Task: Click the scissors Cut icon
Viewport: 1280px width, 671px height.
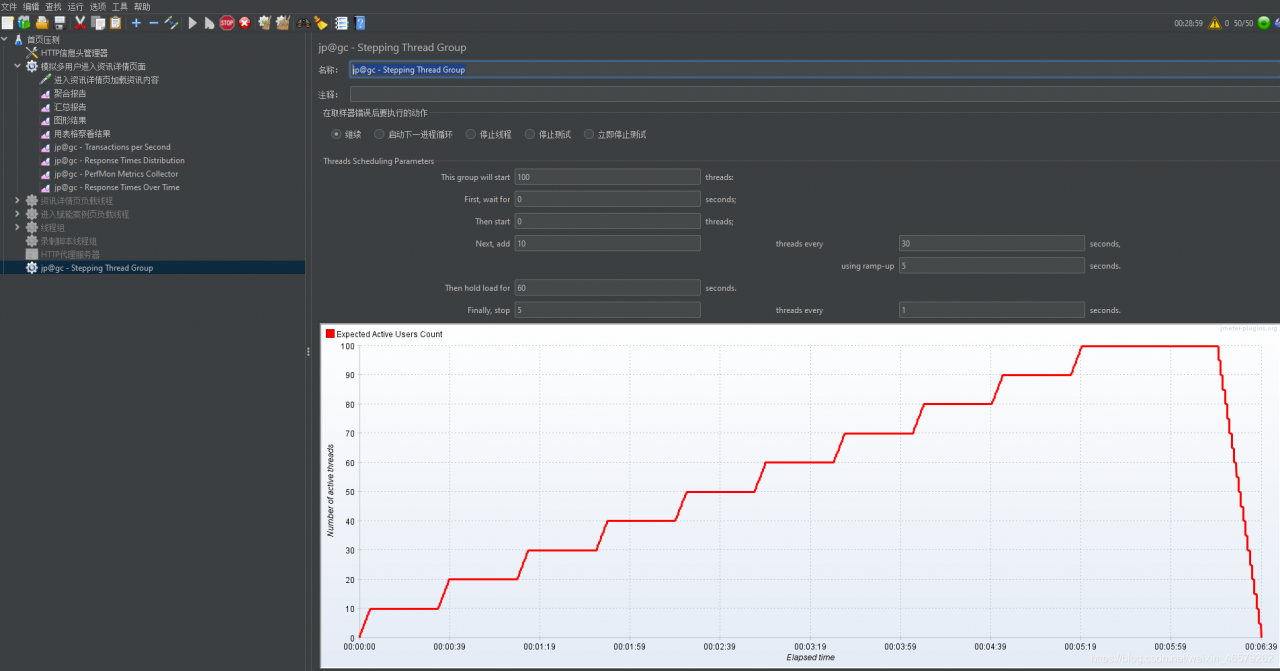Action: pos(81,22)
